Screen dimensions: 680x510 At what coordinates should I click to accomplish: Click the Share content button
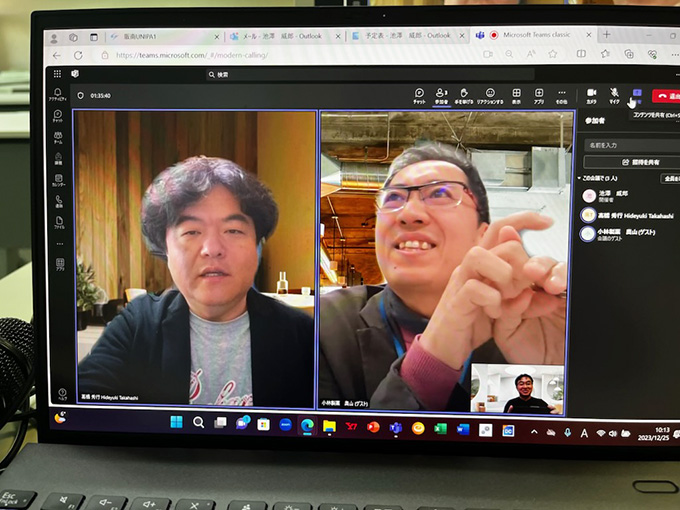click(x=637, y=95)
